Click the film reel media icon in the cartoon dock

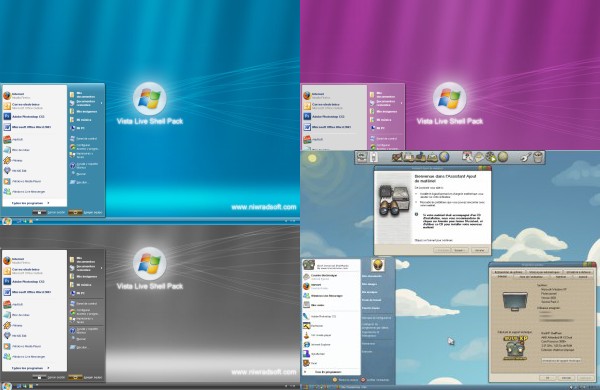tap(491, 157)
